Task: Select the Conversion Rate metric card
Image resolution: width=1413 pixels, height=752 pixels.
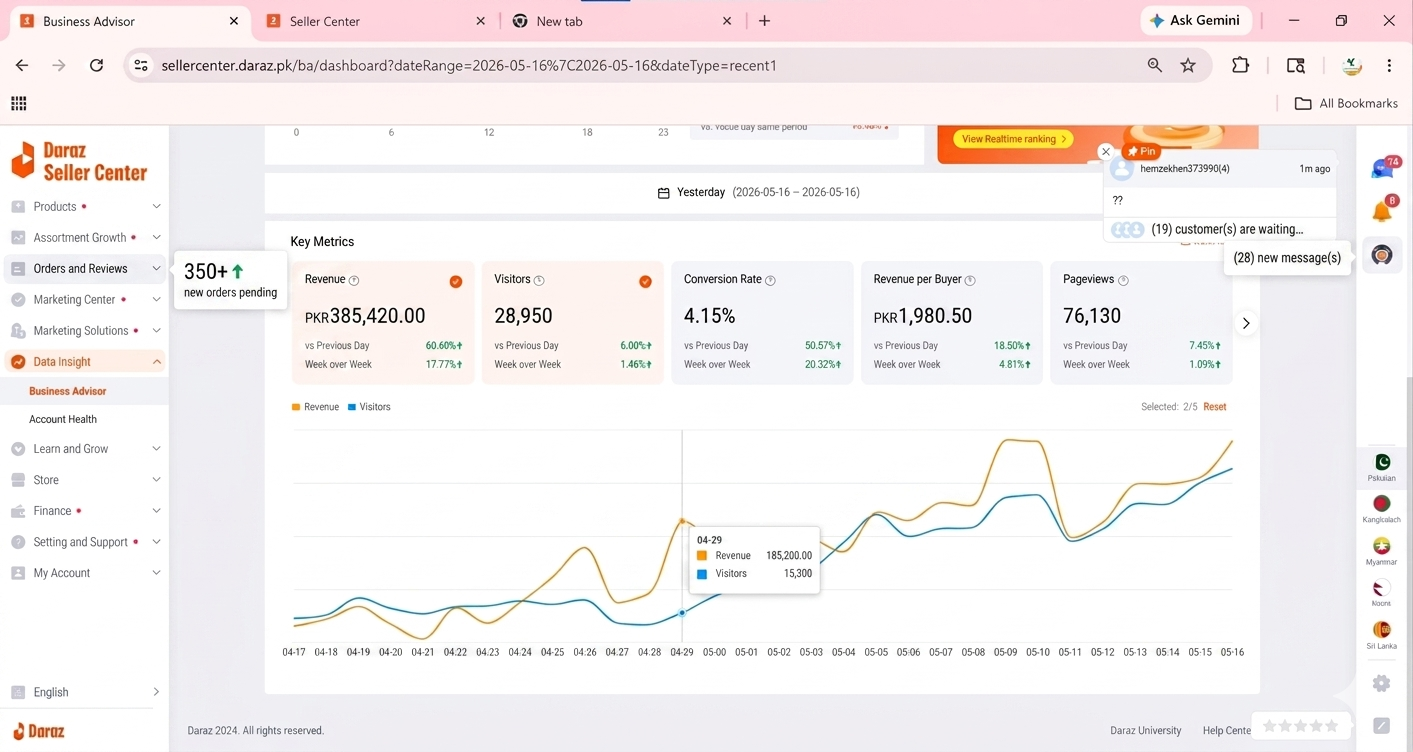Action: click(762, 322)
